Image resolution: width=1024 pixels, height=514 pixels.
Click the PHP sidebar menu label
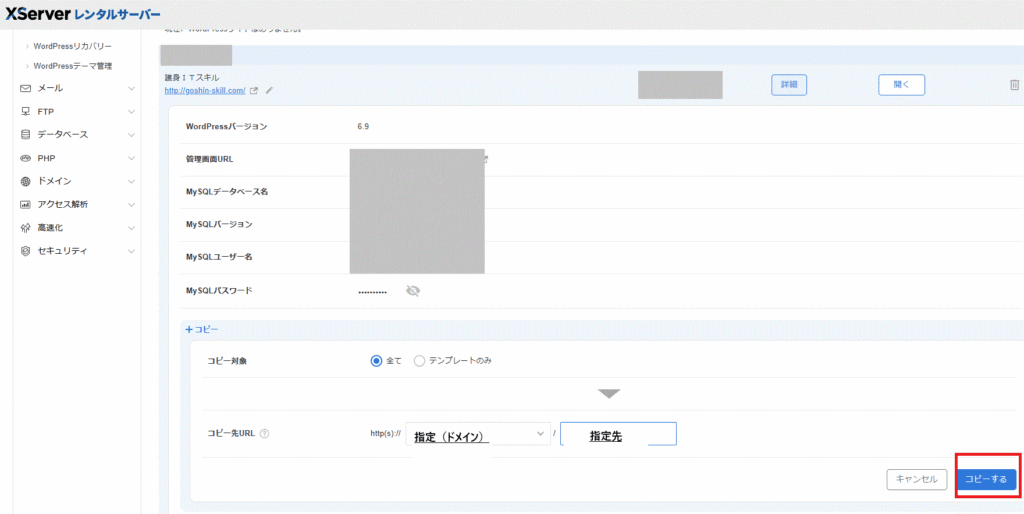pos(47,158)
